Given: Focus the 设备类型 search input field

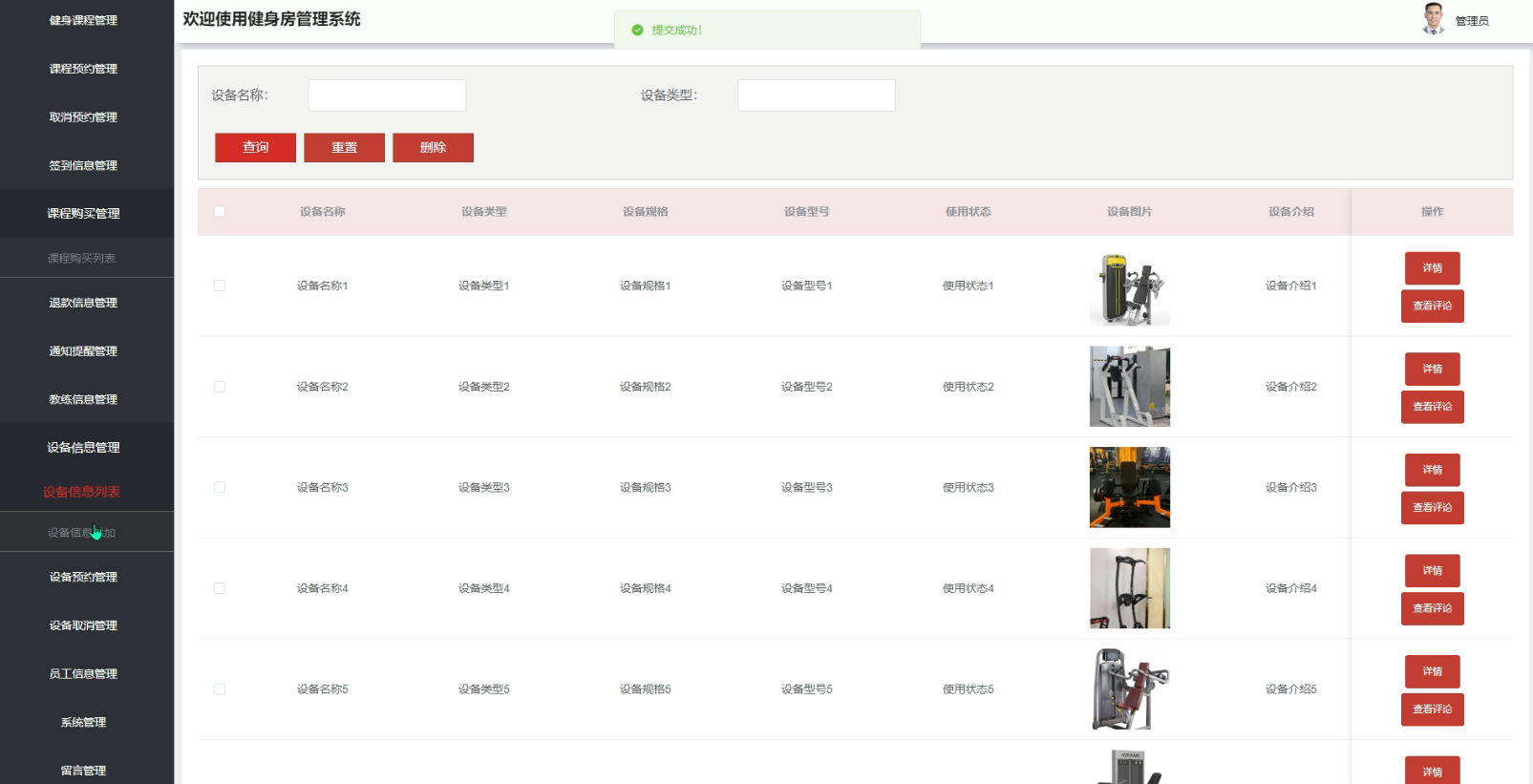Looking at the screenshot, I should 817,95.
